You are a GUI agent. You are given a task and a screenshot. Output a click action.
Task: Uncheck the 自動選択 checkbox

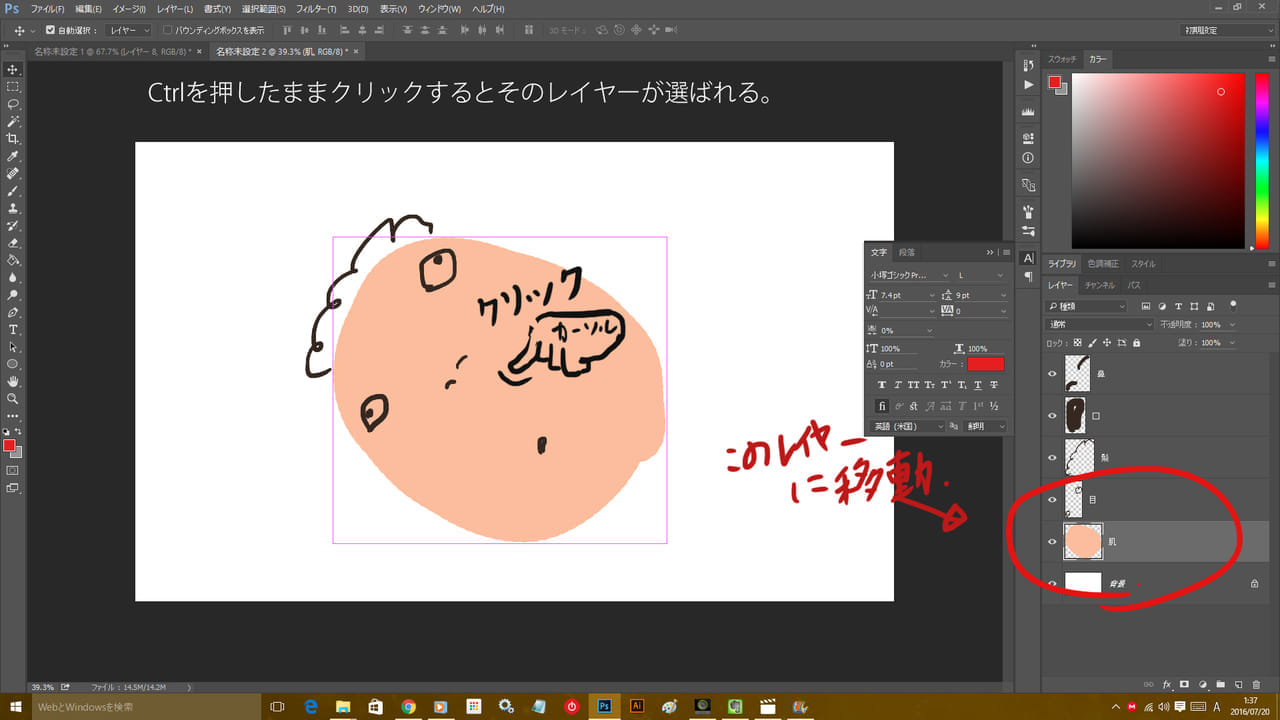tap(51, 30)
